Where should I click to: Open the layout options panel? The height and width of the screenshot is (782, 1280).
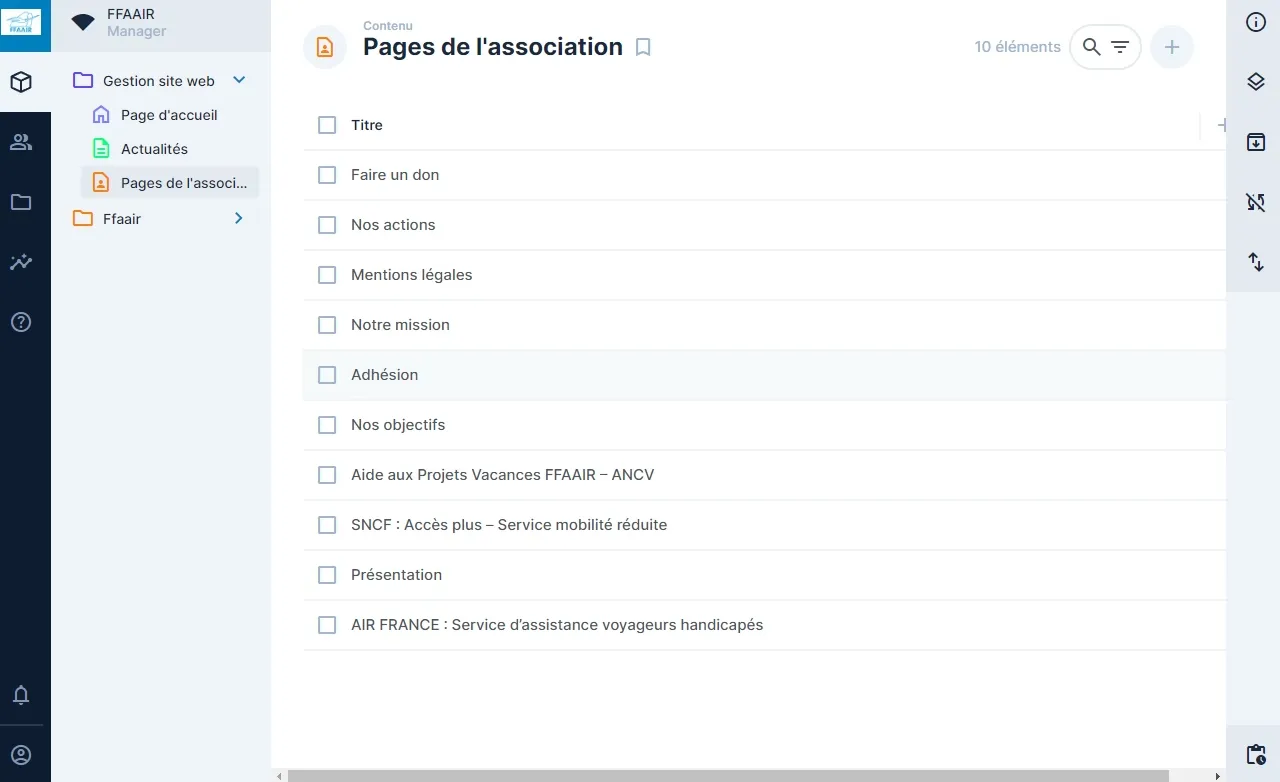1256,82
